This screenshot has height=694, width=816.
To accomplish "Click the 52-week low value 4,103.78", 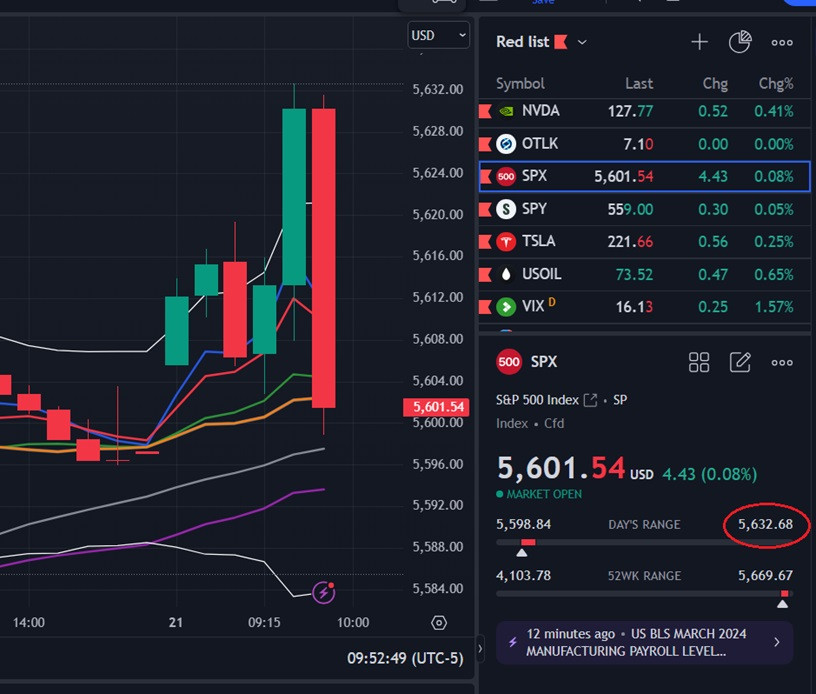I will (524, 575).
